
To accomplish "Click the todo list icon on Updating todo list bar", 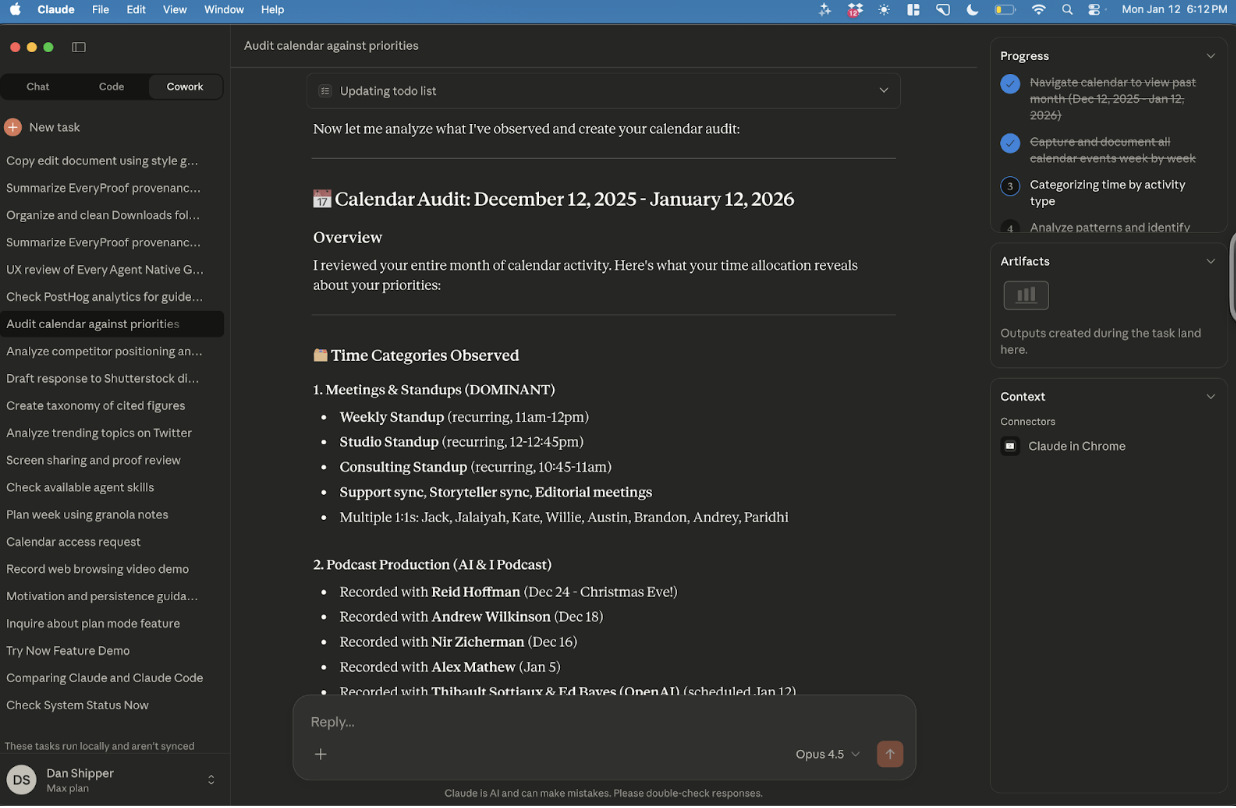I will point(324,90).
